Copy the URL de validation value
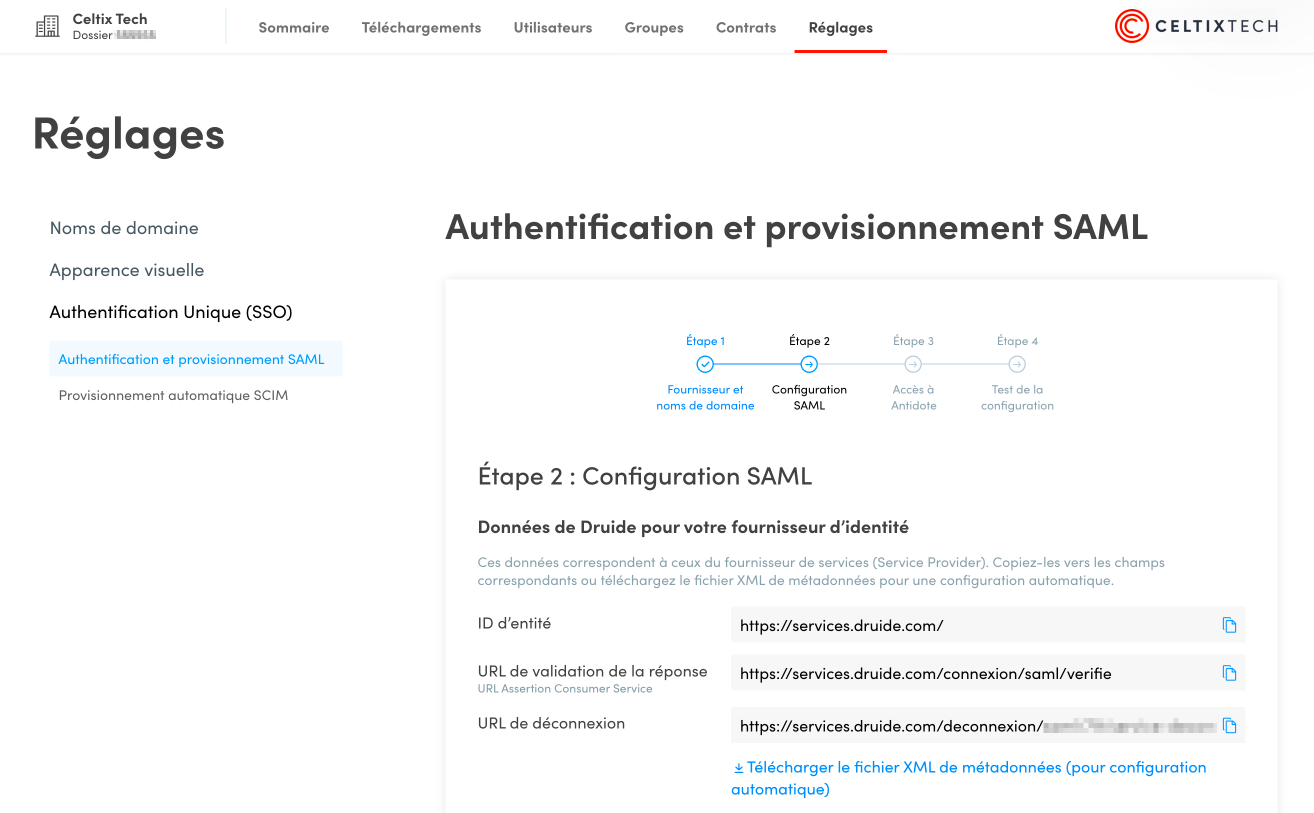Image resolution: width=1314 pixels, height=813 pixels. point(1229,673)
